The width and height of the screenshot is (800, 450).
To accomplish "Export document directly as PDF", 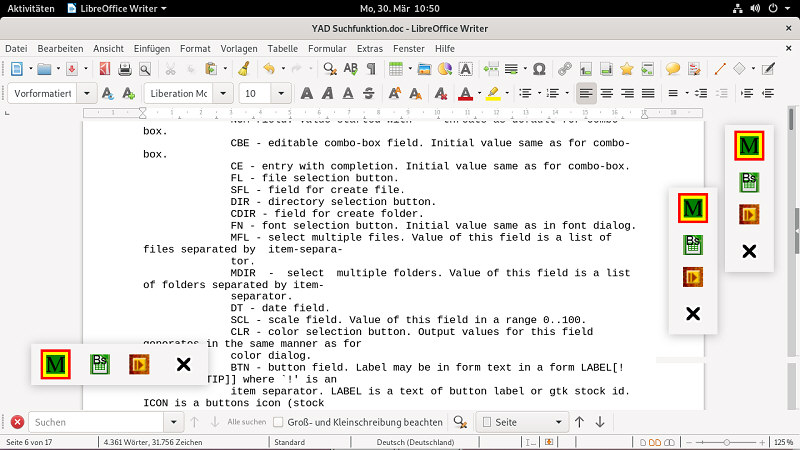I will coord(104,69).
